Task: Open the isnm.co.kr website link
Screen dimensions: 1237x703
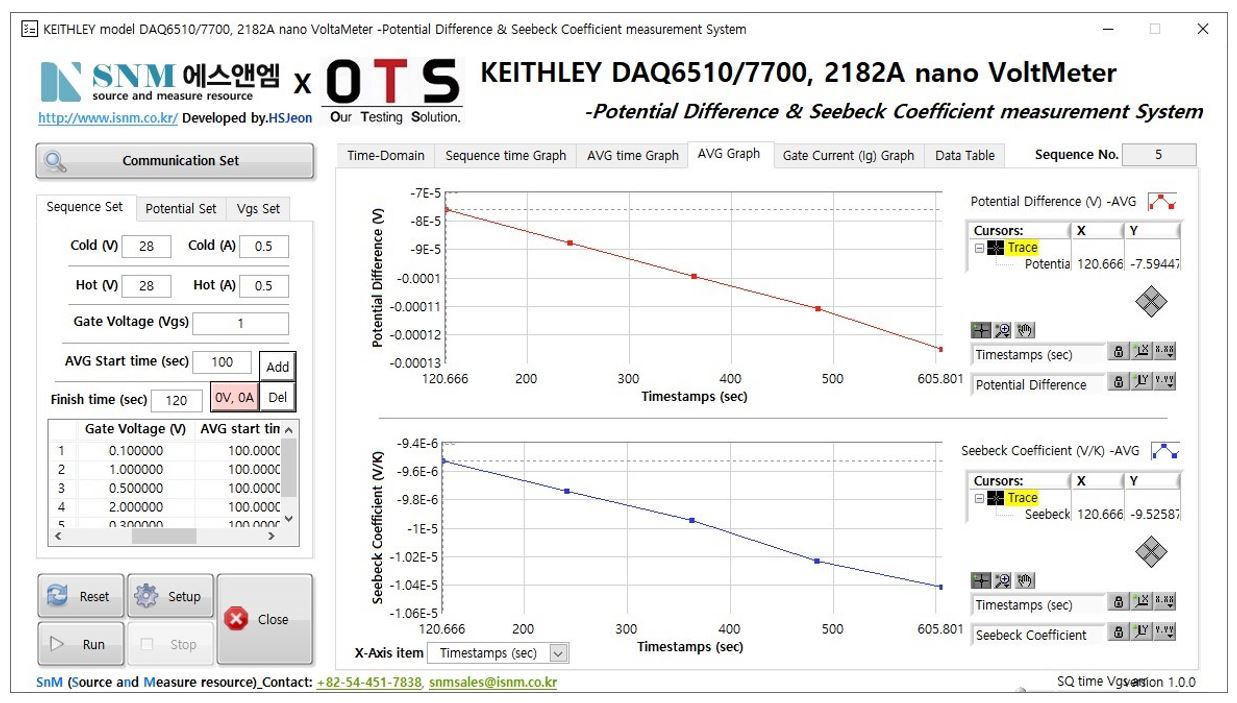Action: point(108,118)
